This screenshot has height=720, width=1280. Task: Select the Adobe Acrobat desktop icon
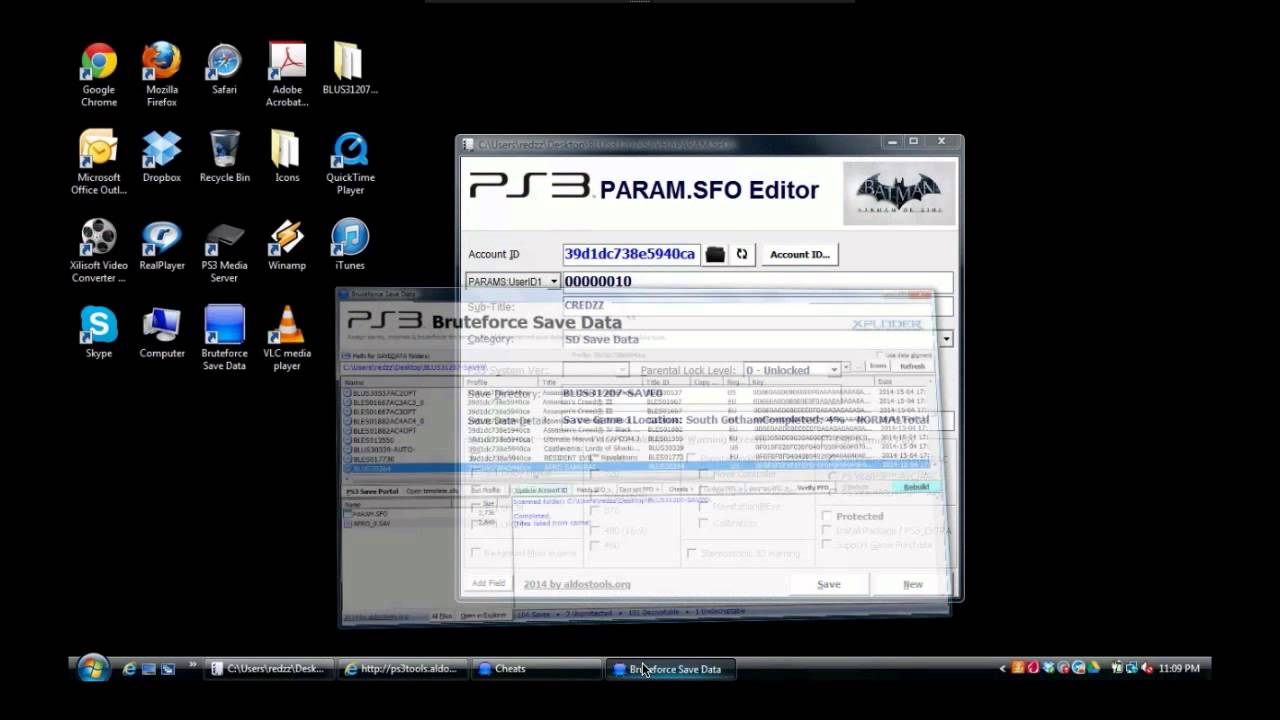[287, 75]
